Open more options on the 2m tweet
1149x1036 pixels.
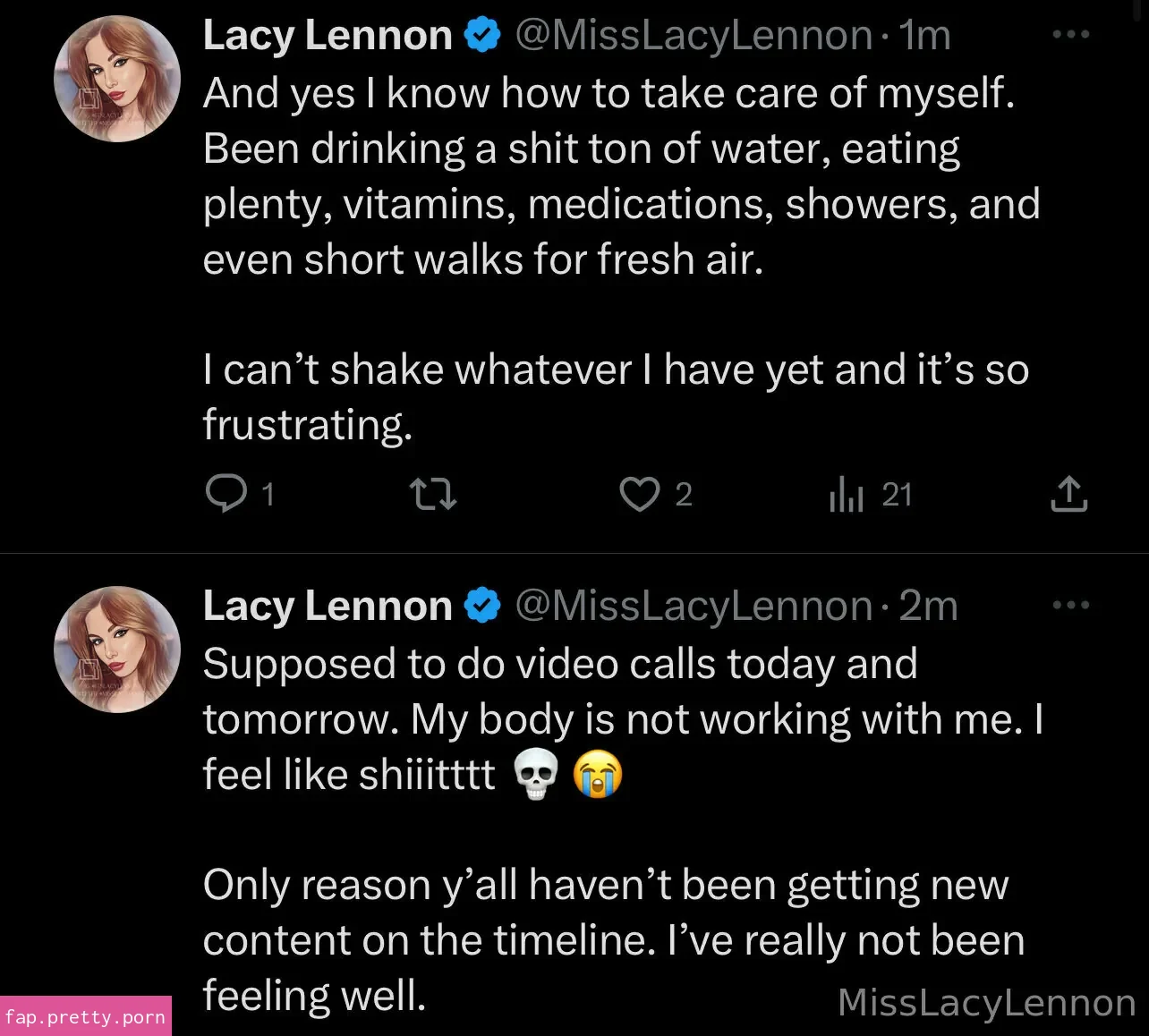pyautogui.click(x=1070, y=606)
